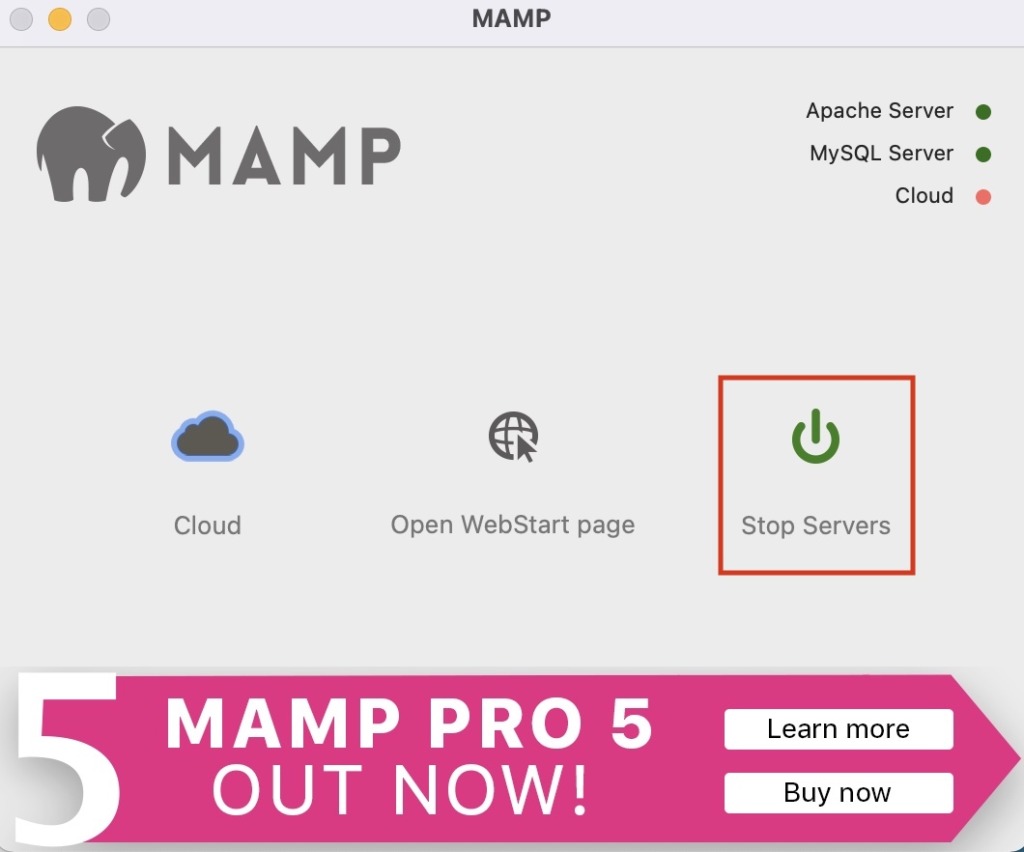Open the WebStart page globe icon
This screenshot has height=852, width=1024.
pos(513,436)
